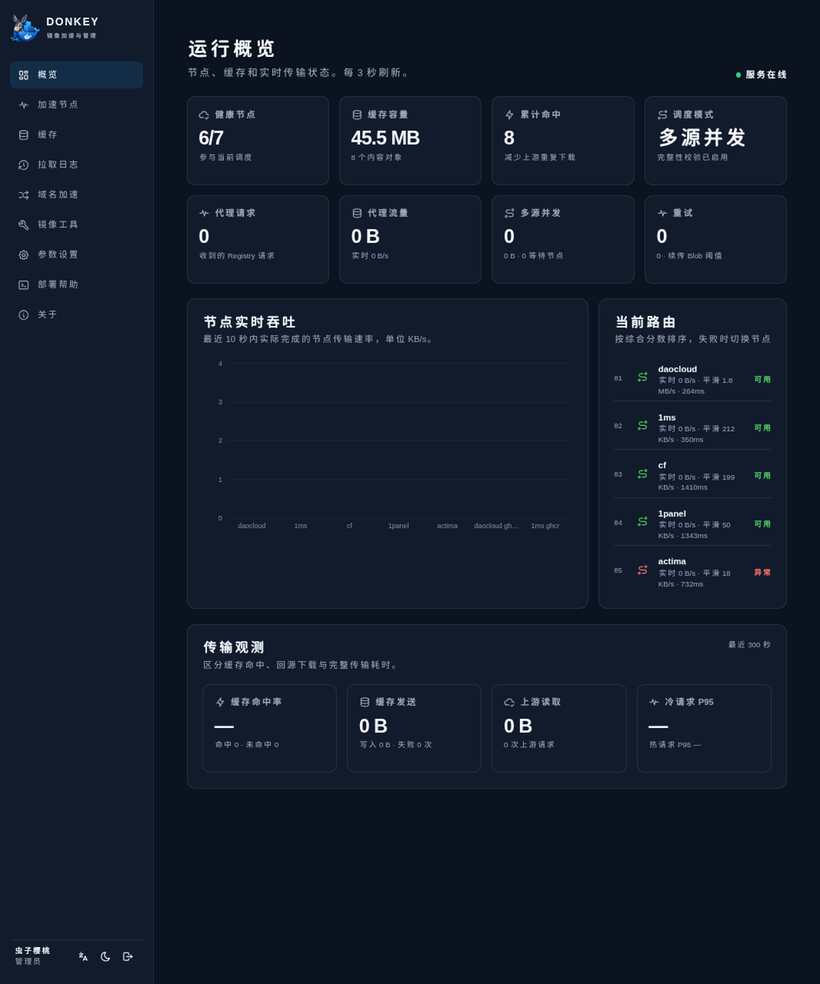The height and width of the screenshot is (984, 820).
Task: Click the Donkey logo icon
Action: point(25,28)
